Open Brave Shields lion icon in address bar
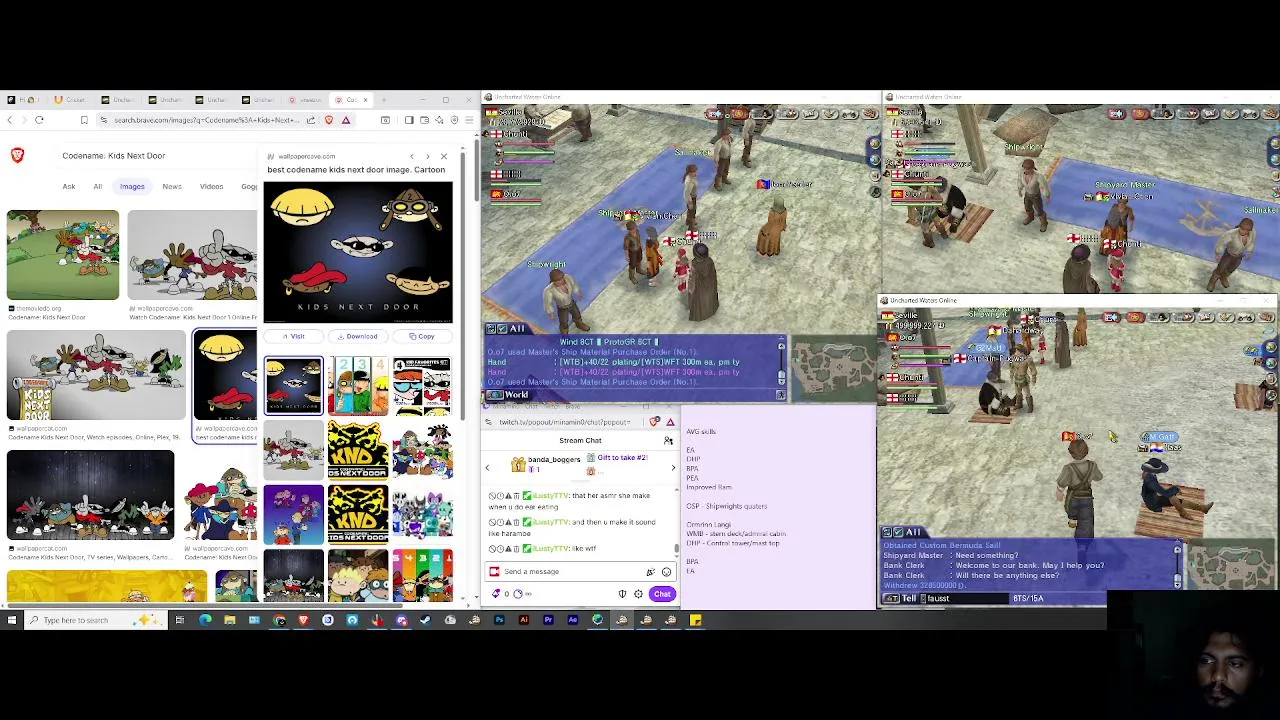Image resolution: width=1280 pixels, height=720 pixels. pos(329,120)
